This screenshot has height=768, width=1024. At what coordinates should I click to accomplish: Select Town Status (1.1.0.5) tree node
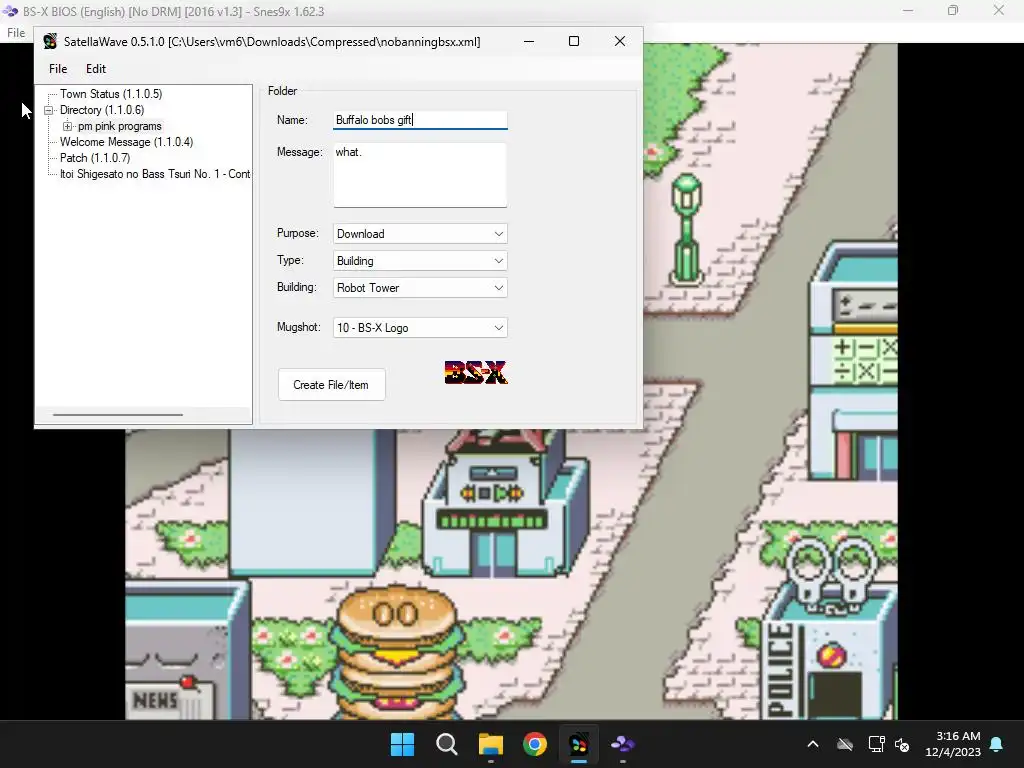tap(110, 94)
